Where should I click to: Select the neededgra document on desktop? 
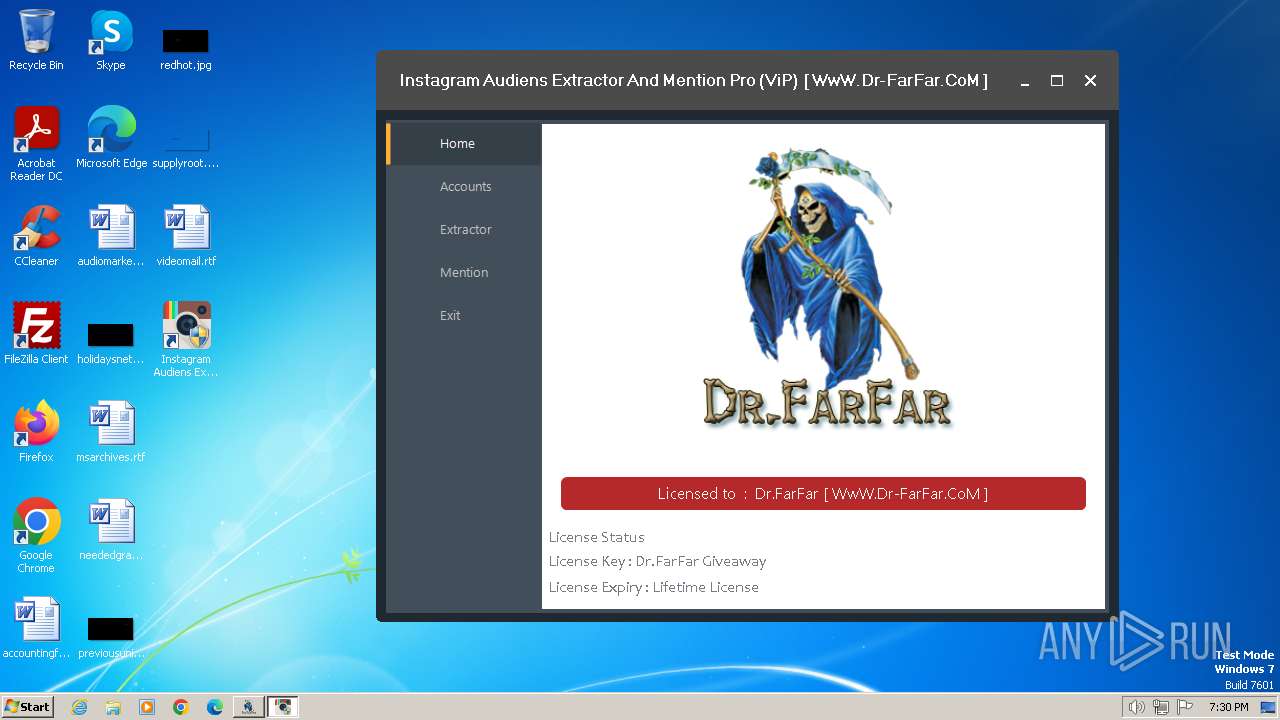(x=111, y=531)
